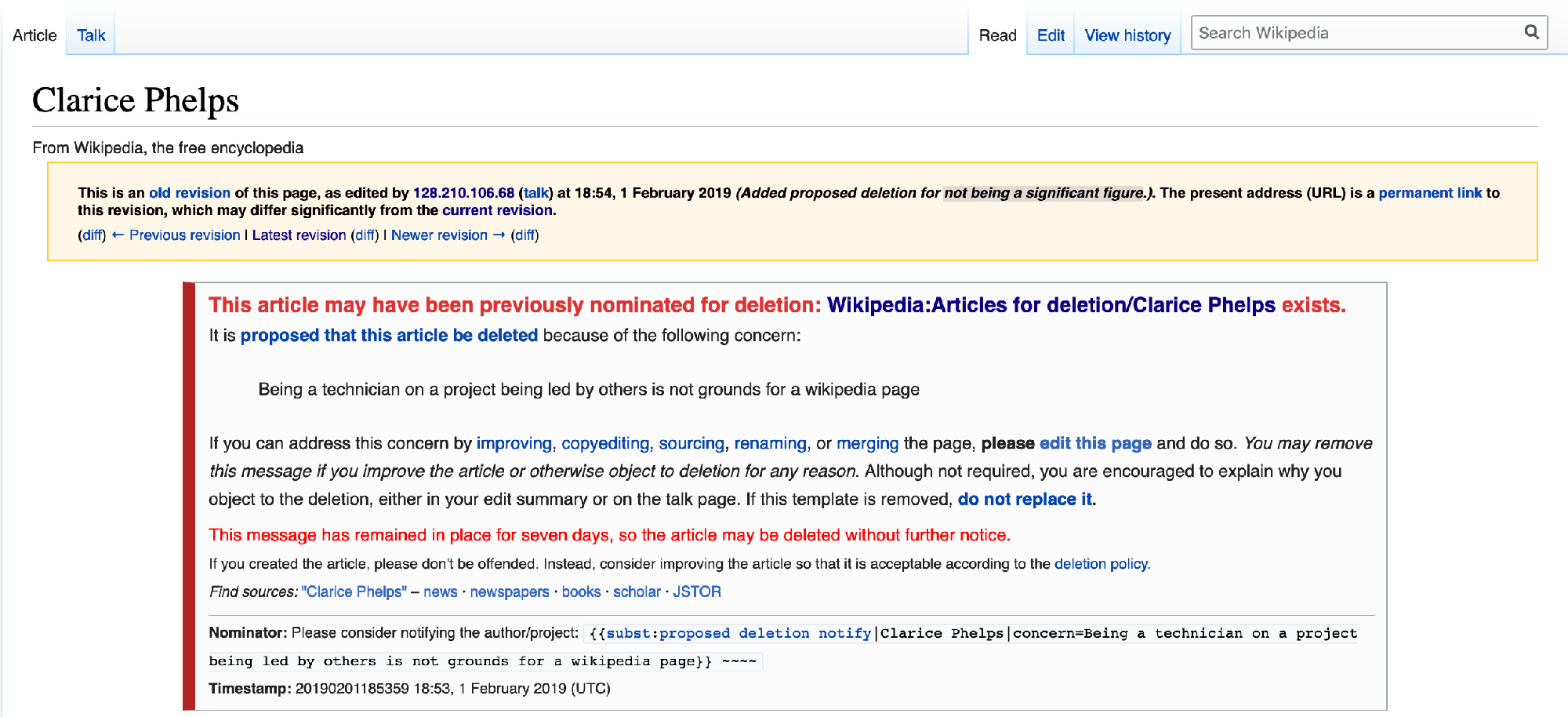Follow the 'merging' link
Screen dimensions: 1568x717
[867, 443]
